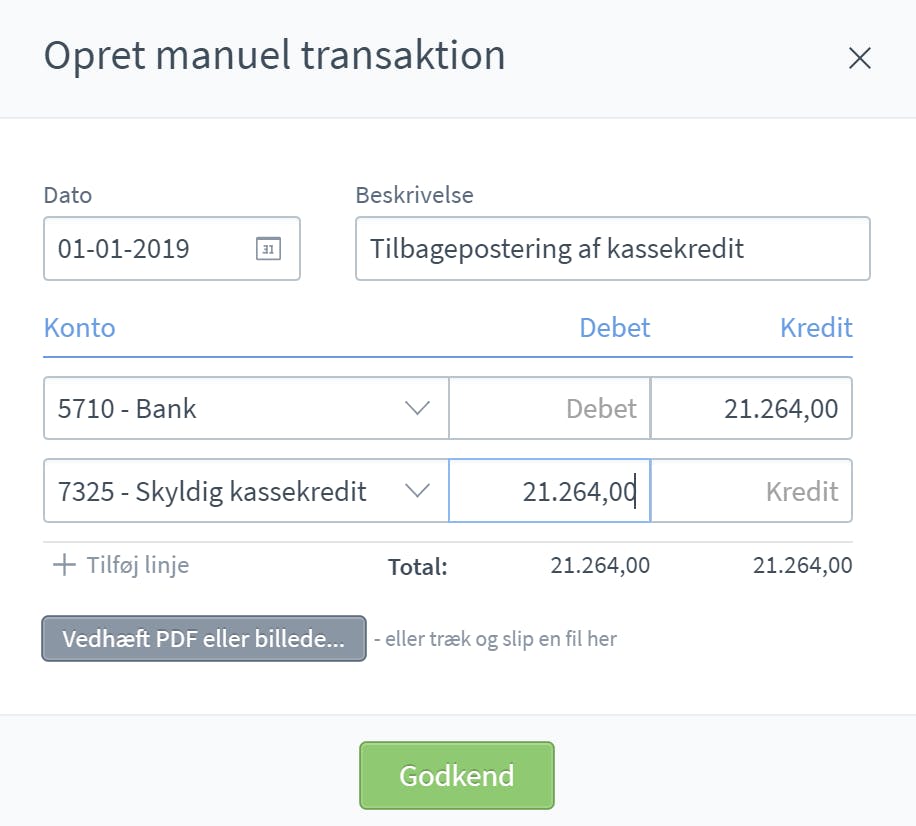Viewport: 916px width, 826px height.
Task: Expand the 5710 - Bank account dropdown
Action: (417, 408)
